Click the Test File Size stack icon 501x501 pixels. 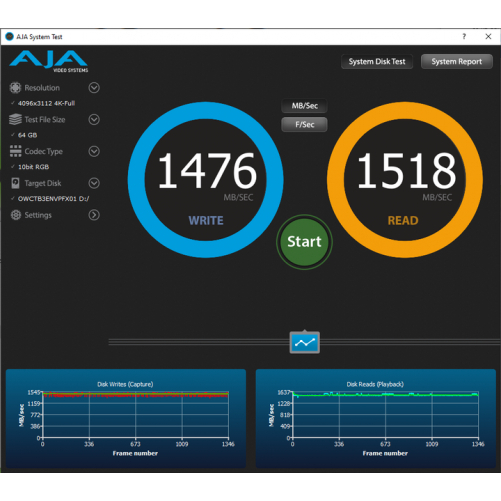15,119
